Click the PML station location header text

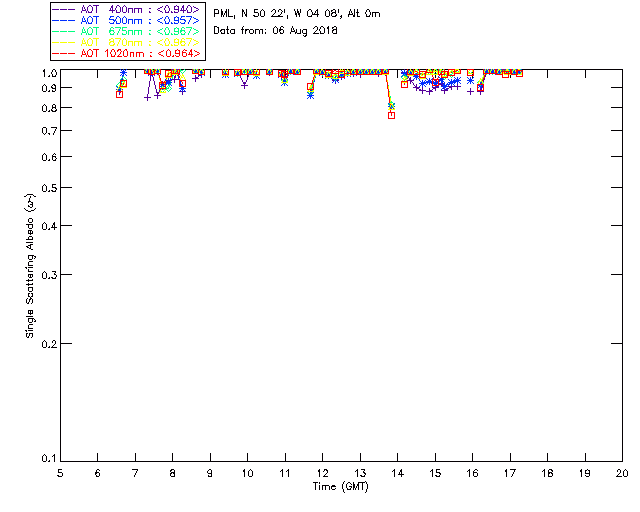[297, 14]
